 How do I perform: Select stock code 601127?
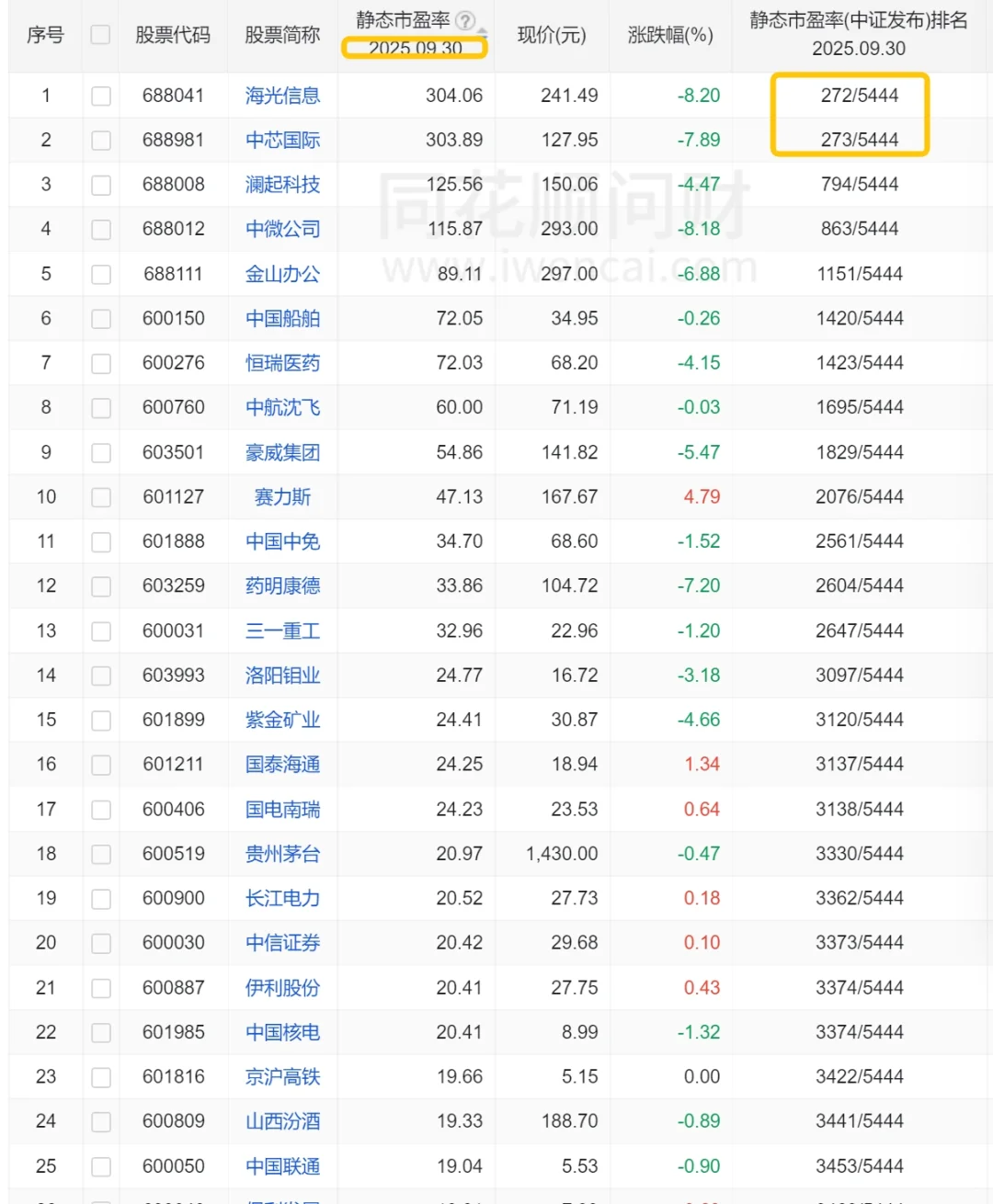(174, 497)
